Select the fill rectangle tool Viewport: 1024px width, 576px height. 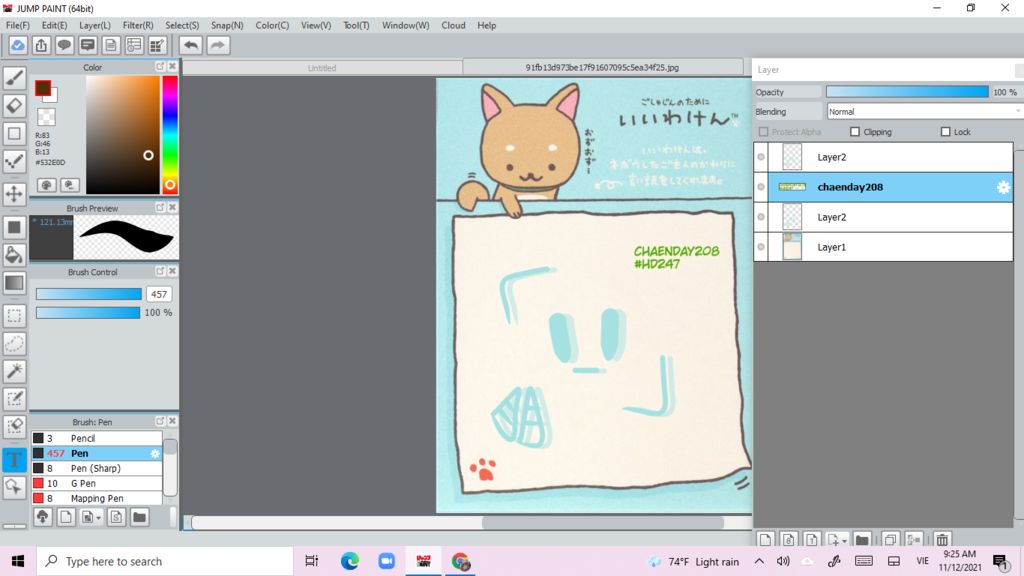point(14,227)
